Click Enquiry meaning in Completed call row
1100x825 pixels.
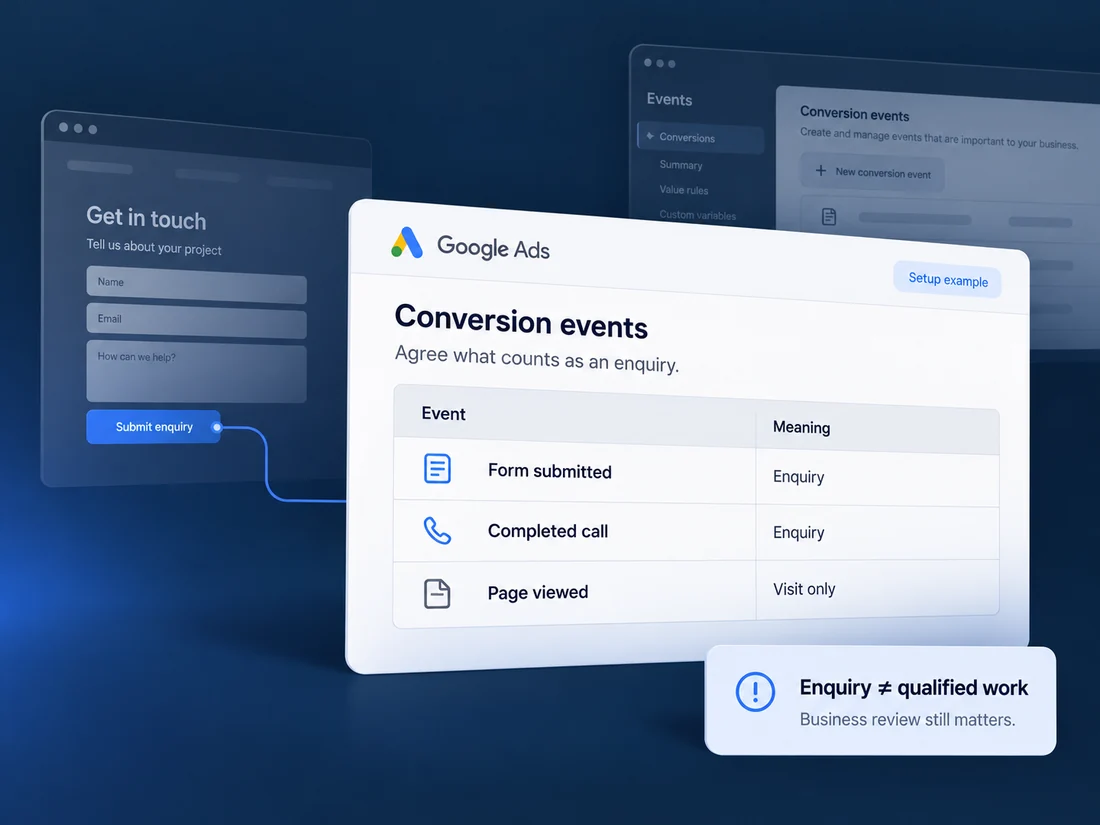pos(798,532)
